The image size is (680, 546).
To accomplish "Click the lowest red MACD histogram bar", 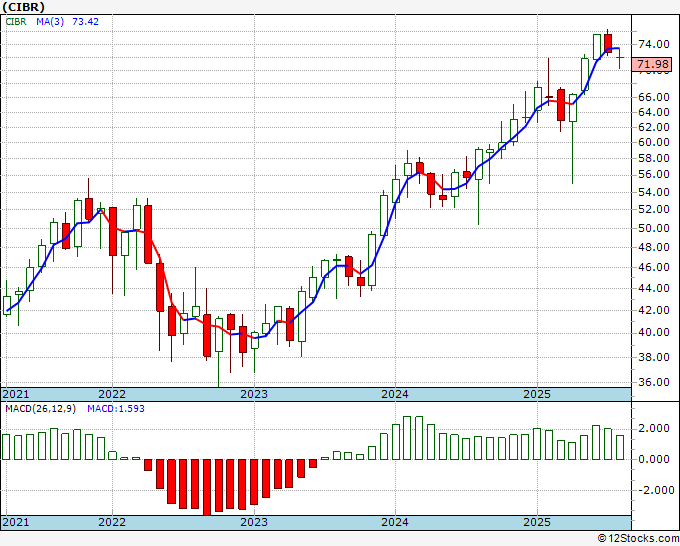I will click(x=207, y=487).
